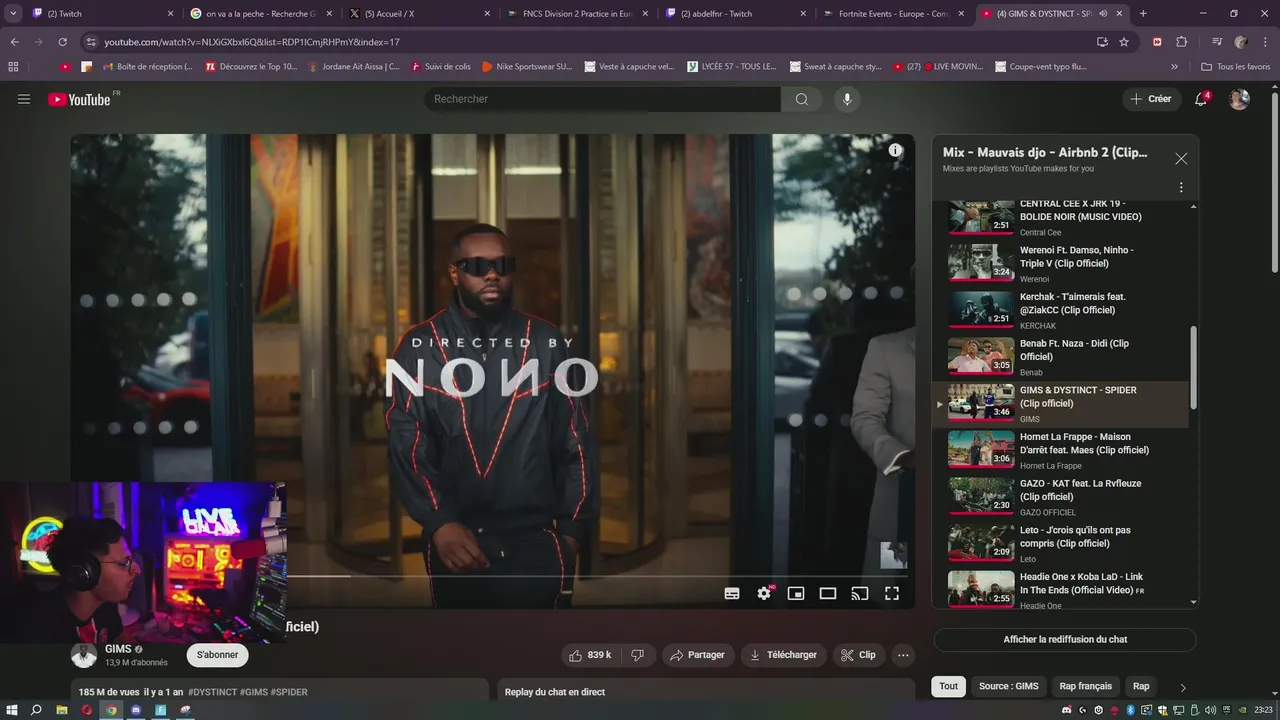Screen dimensions: 1280x720
Task: Share the video via Partager
Action: (x=698, y=655)
